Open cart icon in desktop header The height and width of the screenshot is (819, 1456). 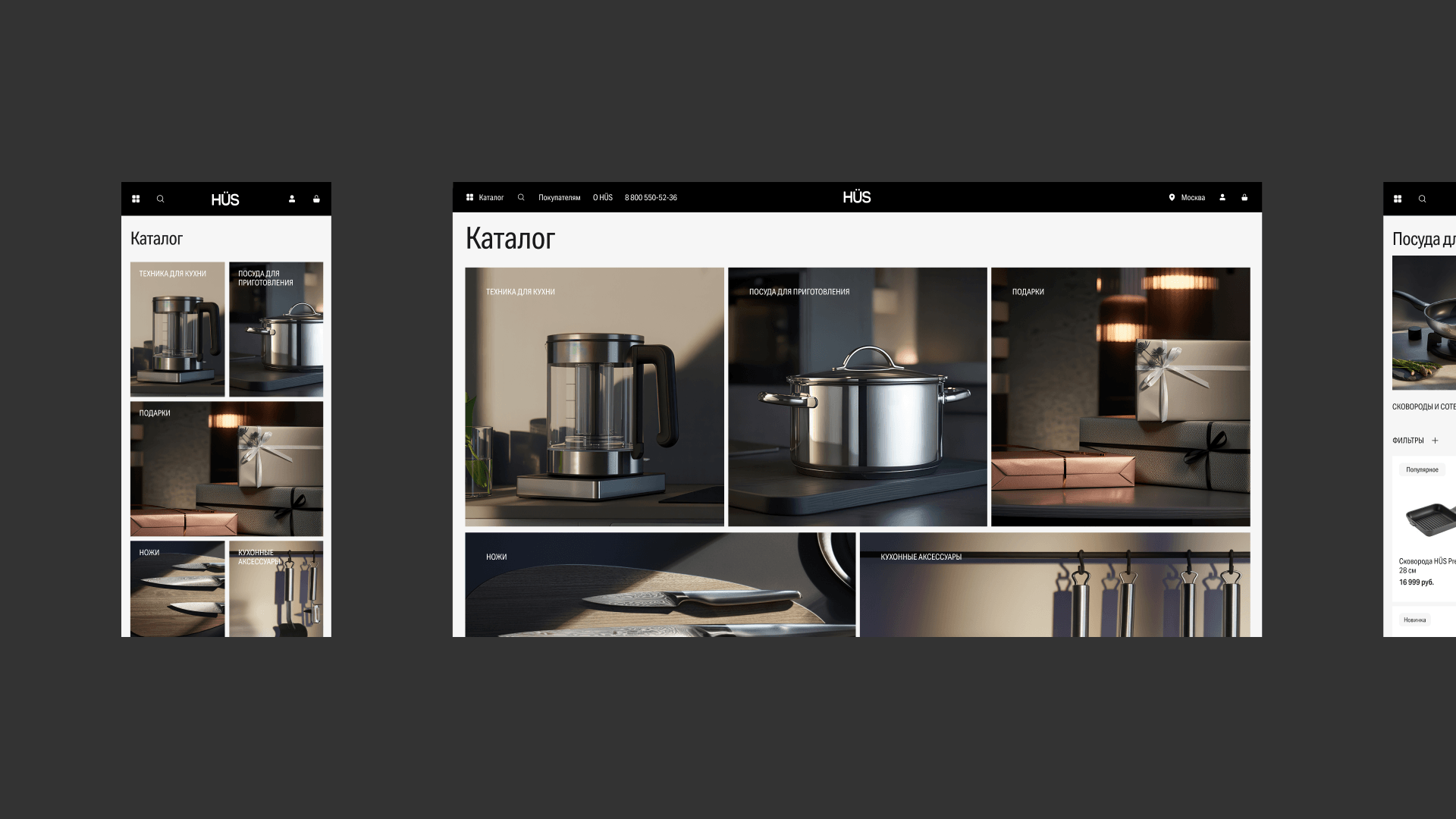coord(1244,197)
